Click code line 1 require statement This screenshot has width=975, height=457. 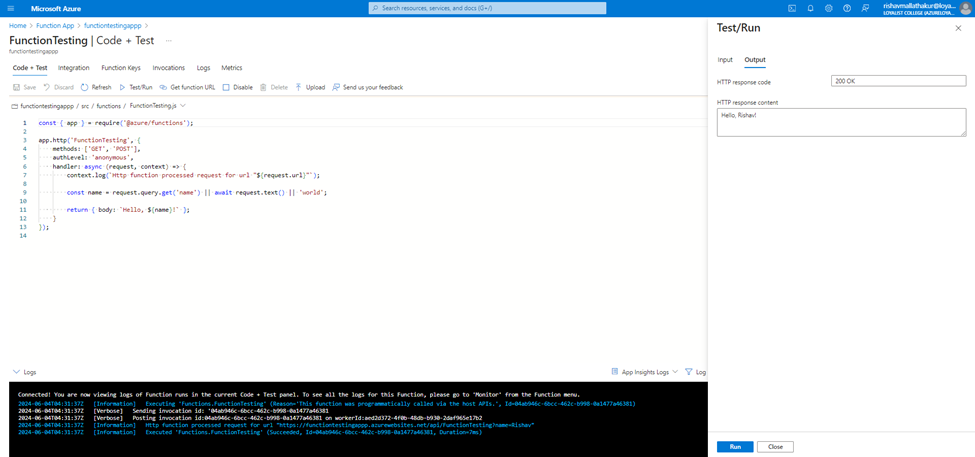click(116, 123)
